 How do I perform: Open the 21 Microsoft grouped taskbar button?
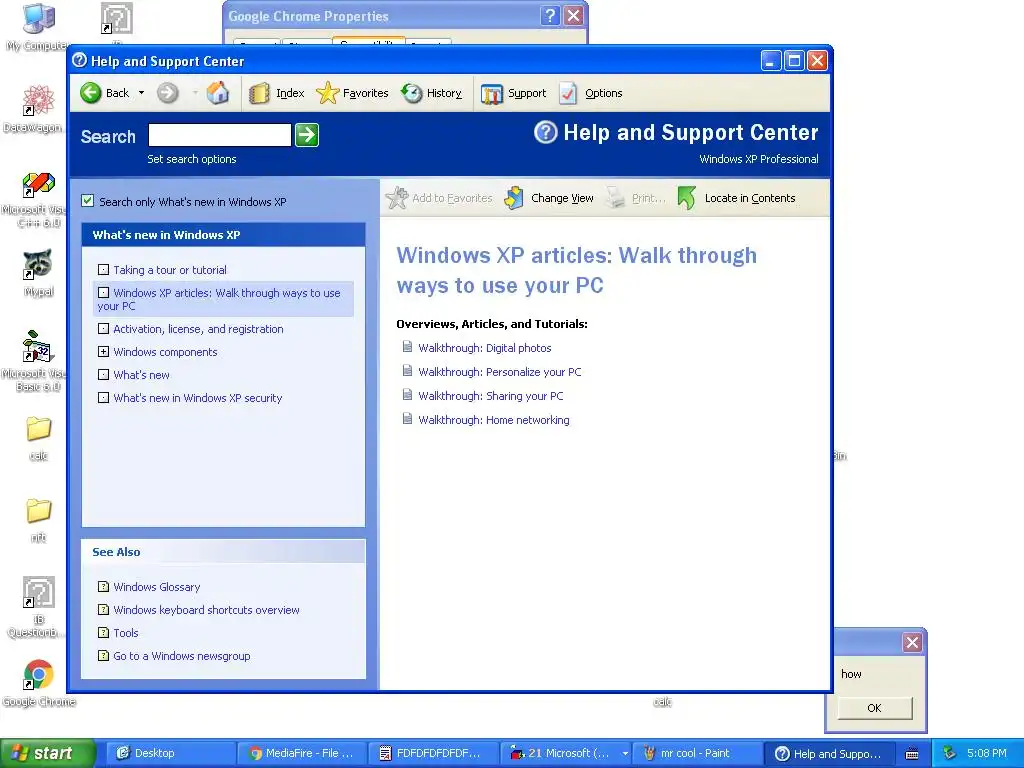click(x=567, y=753)
